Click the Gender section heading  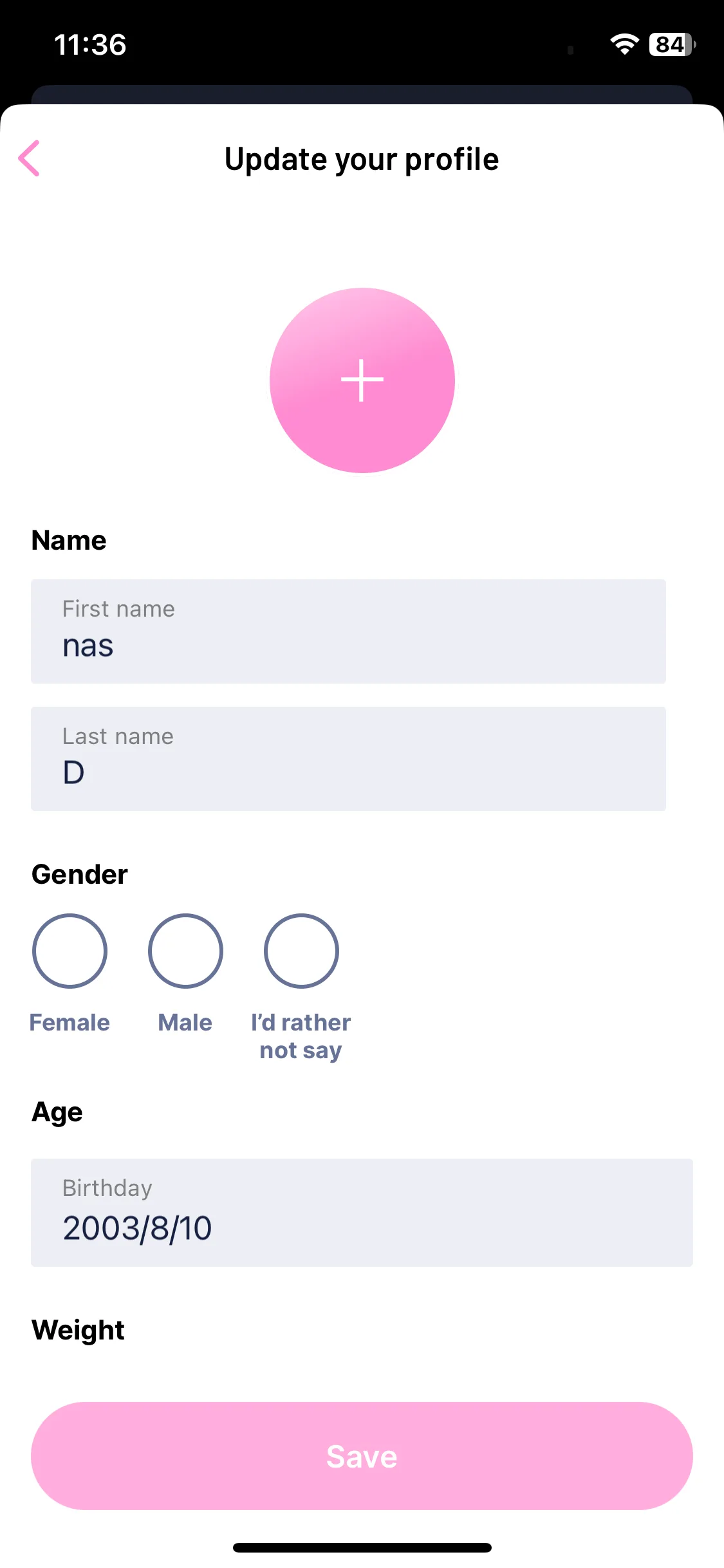tap(80, 874)
